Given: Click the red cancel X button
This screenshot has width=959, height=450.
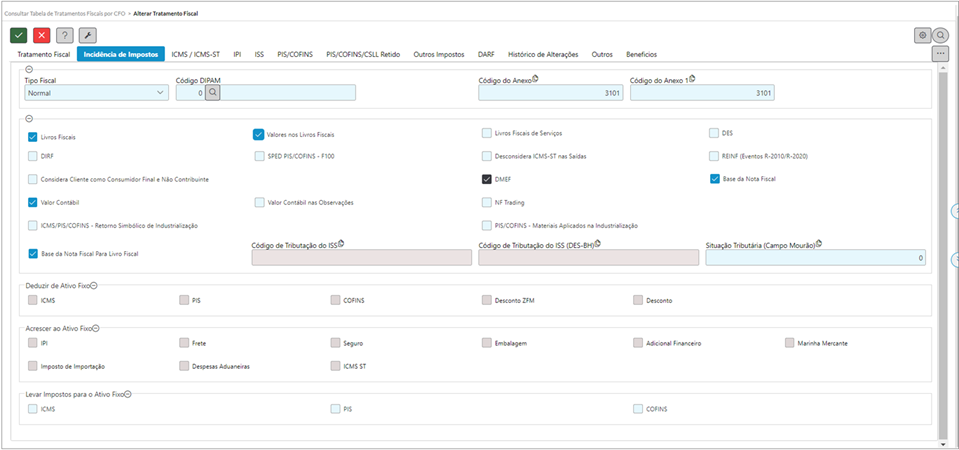Looking at the screenshot, I should point(41,35).
